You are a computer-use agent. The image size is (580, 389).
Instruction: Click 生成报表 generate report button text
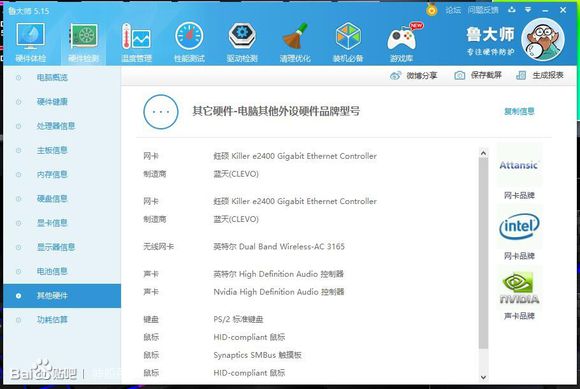click(x=548, y=75)
